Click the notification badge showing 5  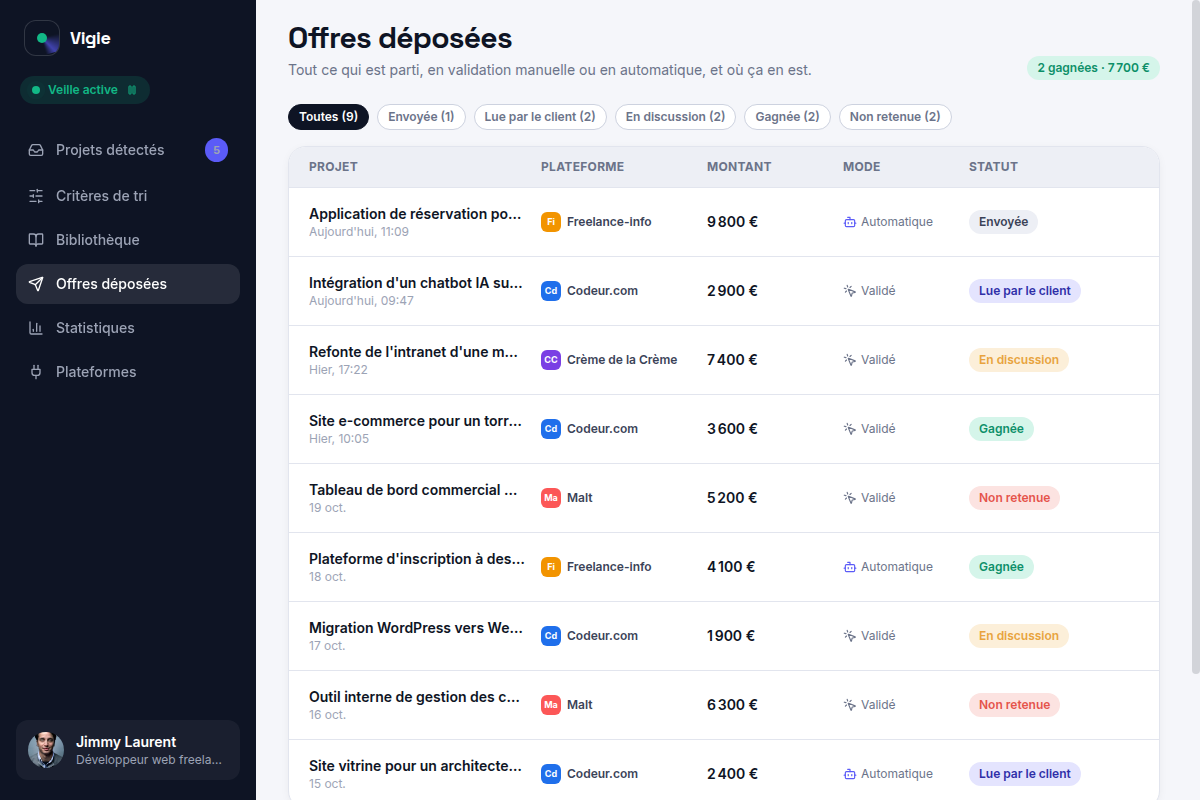[216, 150]
